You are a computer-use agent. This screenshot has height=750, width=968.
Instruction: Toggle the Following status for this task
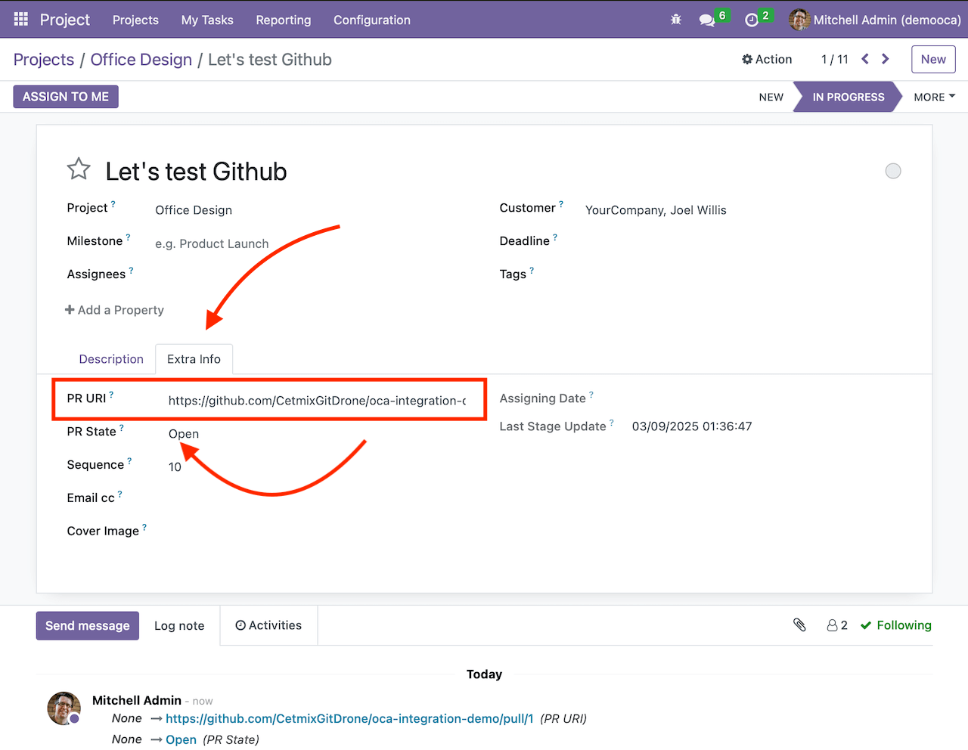coord(896,624)
